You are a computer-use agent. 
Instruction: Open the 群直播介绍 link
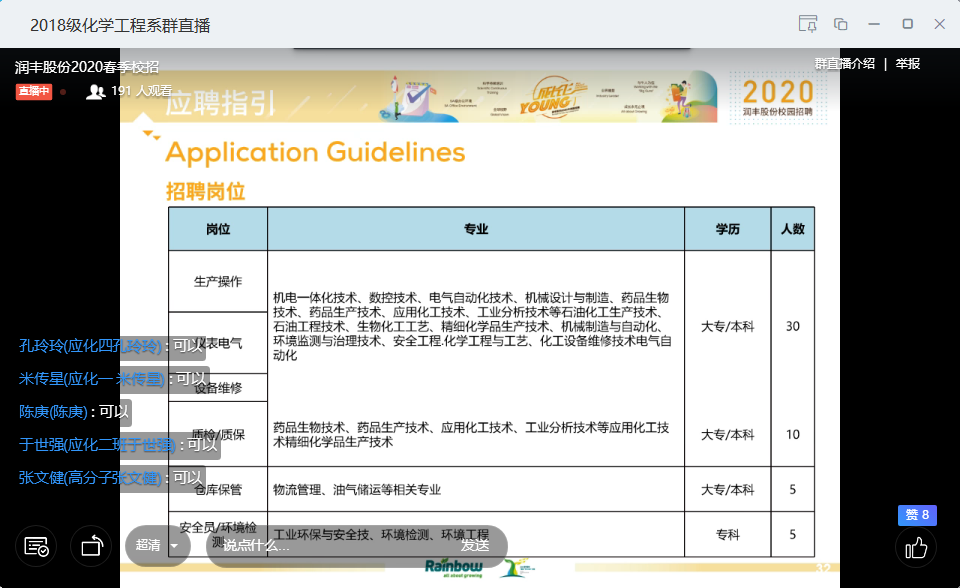click(x=844, y=63)
